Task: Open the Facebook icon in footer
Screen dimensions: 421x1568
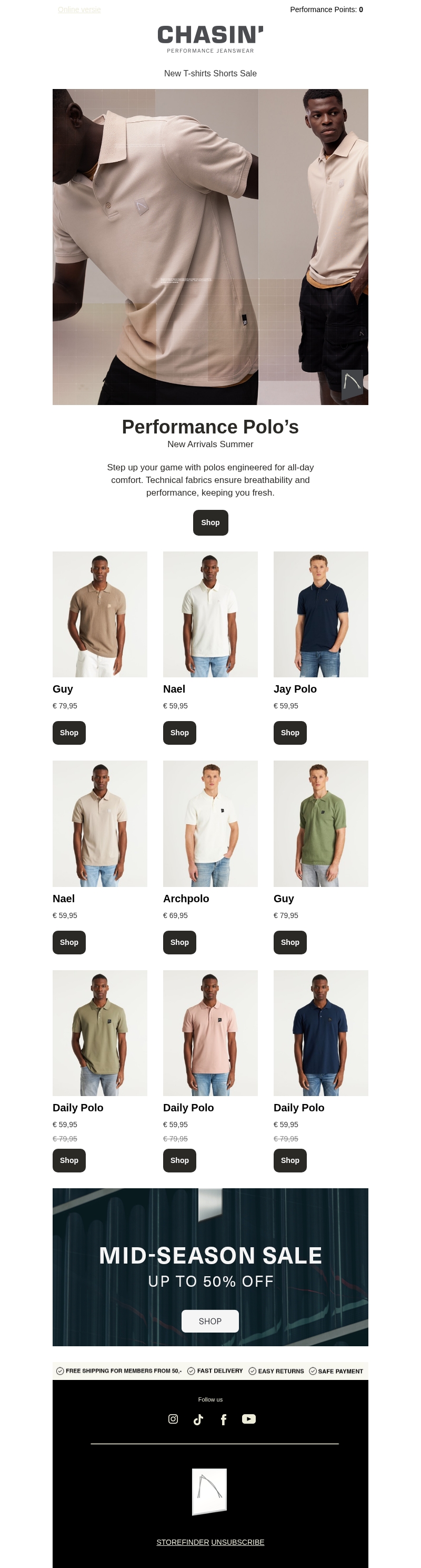Action: pos(223,1419)
